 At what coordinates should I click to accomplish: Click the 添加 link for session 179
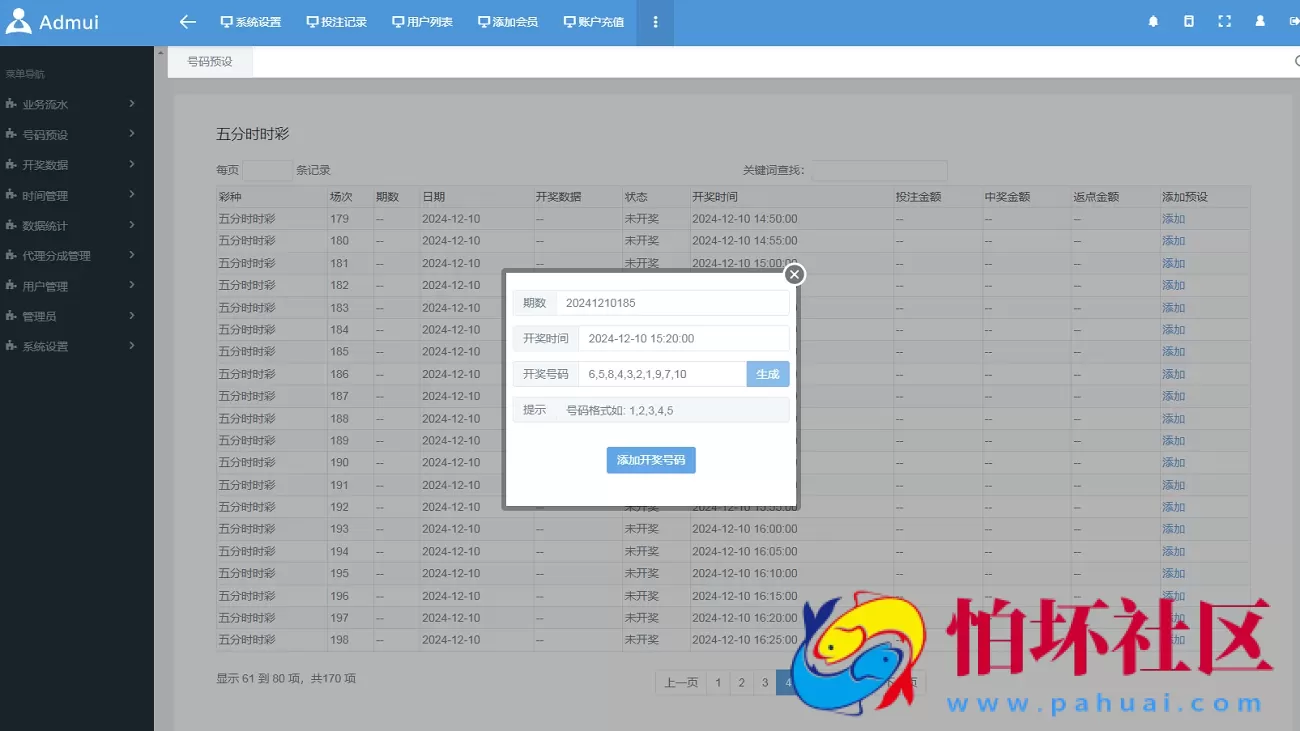[x=1172, y=218]
